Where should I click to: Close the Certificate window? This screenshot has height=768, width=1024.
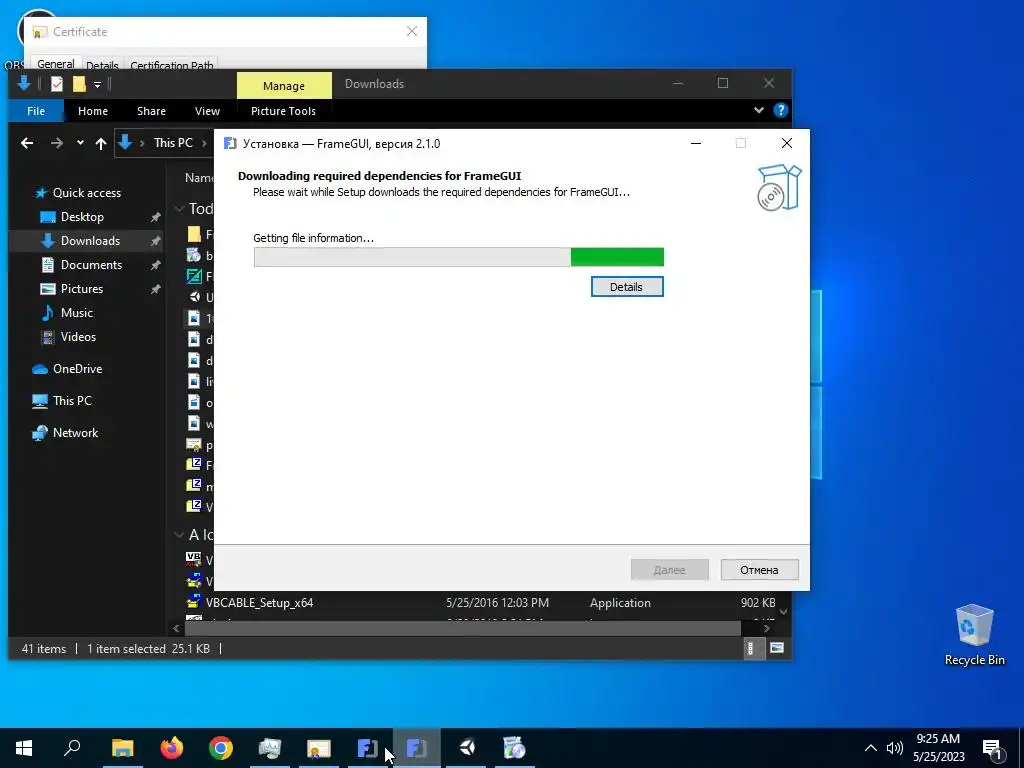411,31
